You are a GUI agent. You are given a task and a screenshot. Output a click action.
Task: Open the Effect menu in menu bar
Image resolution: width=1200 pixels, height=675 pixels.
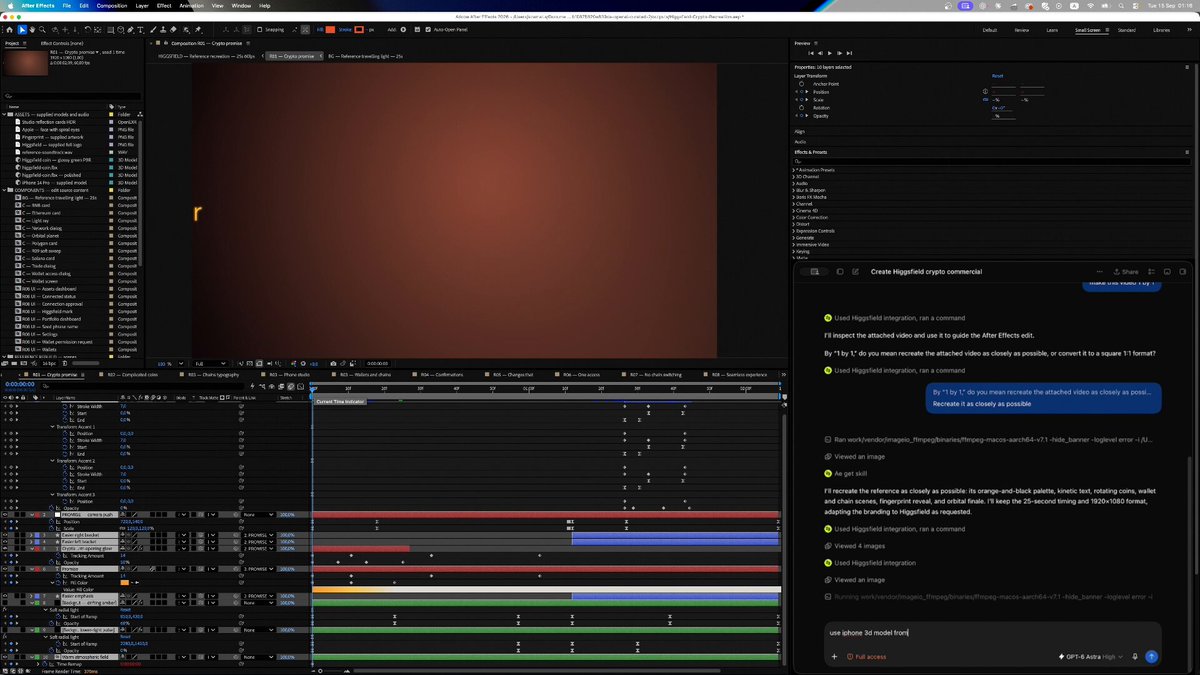(x=164, y=6)
